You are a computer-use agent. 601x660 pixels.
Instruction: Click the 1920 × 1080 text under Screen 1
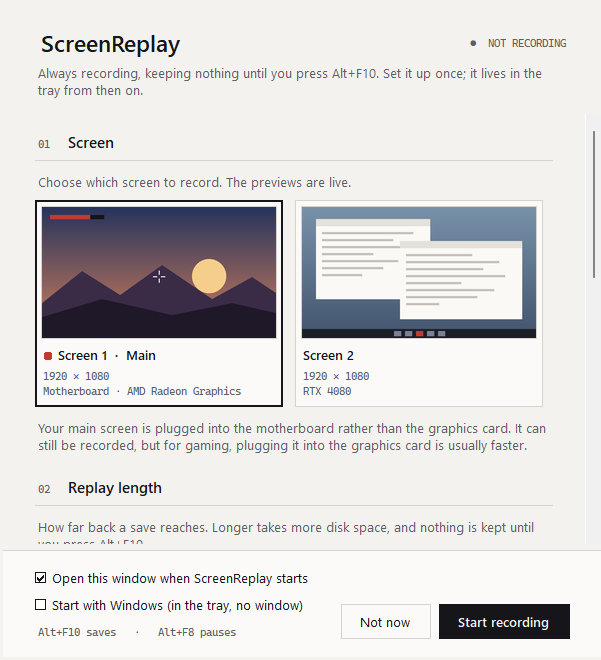point(76,376)
